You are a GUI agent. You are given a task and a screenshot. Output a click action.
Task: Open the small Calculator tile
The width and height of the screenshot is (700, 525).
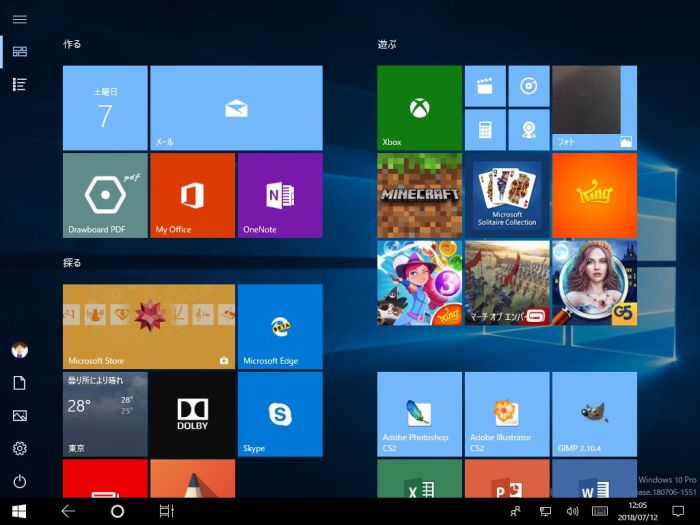484,130
